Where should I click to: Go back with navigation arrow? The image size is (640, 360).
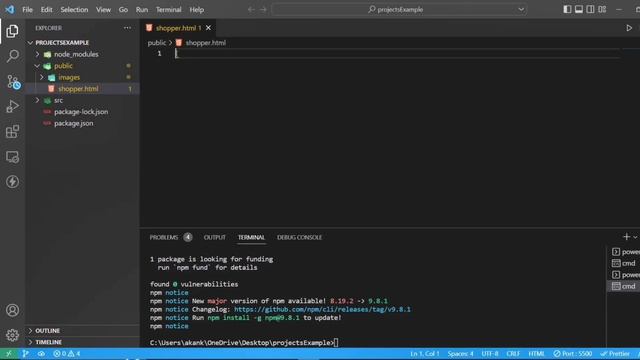tap(251, 9)
